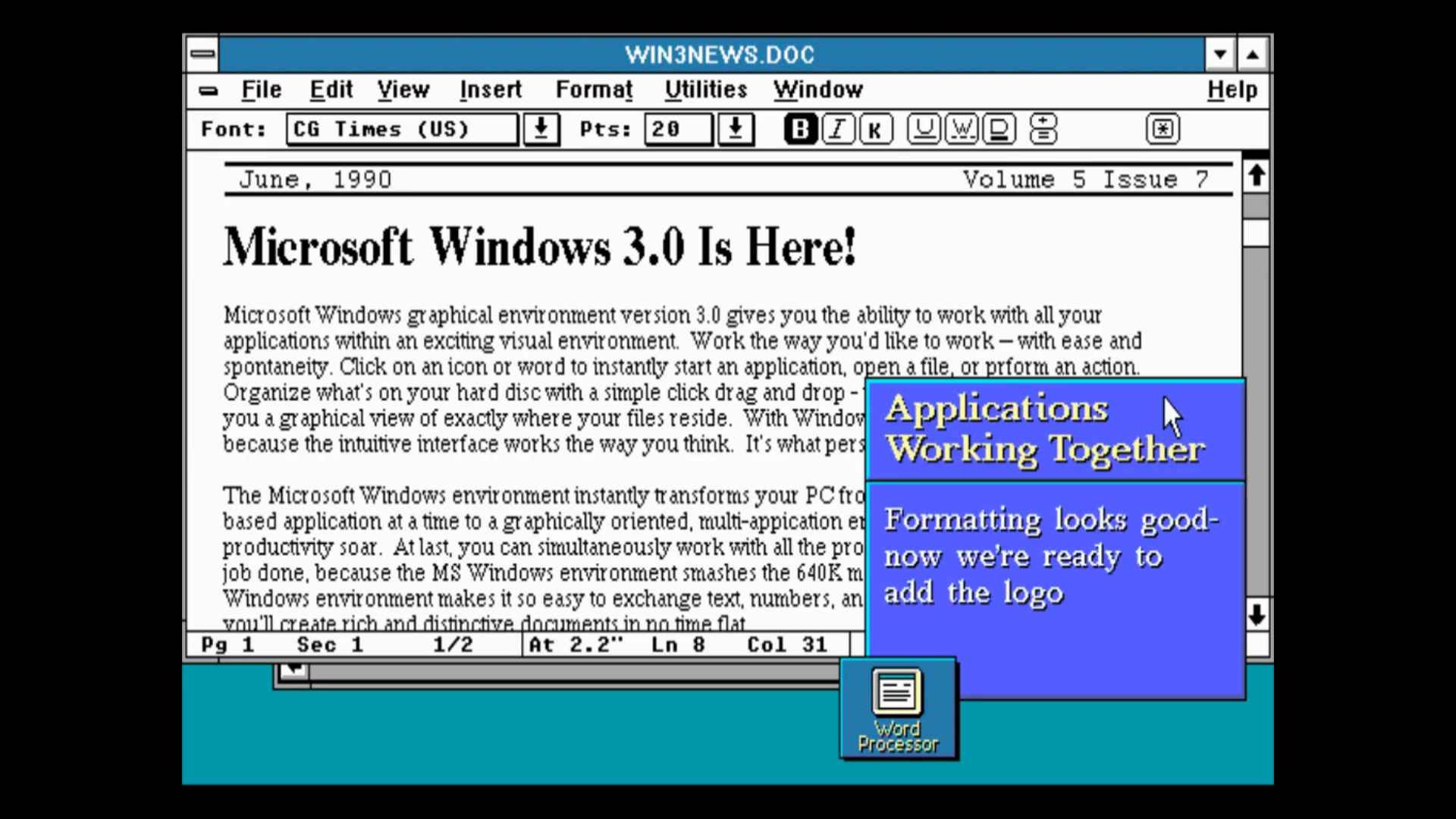The width and height of the screenshot is (1456, 819).
Task: Toggle Underline formatting on selection
Action: [x=921, y=129]
